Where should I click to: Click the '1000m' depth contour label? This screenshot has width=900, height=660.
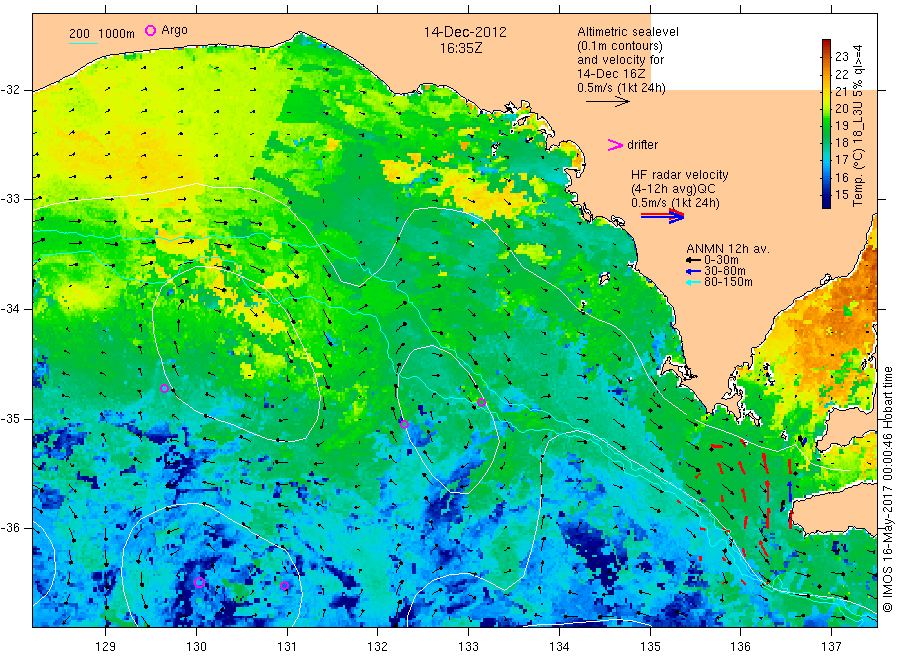pyautogui.click(x=117, y=34)
